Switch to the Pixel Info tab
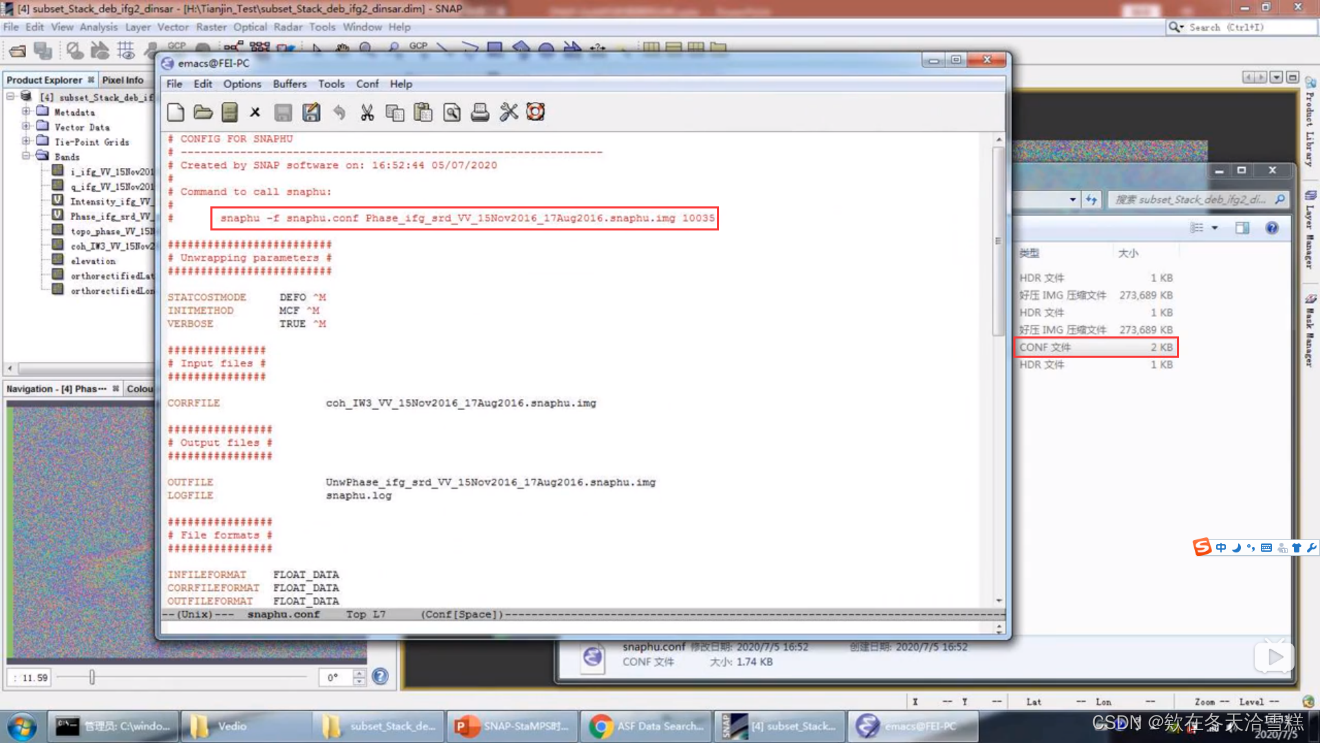Image resolution: width=1320 pixels, height=743 pixels. (123, 80)
